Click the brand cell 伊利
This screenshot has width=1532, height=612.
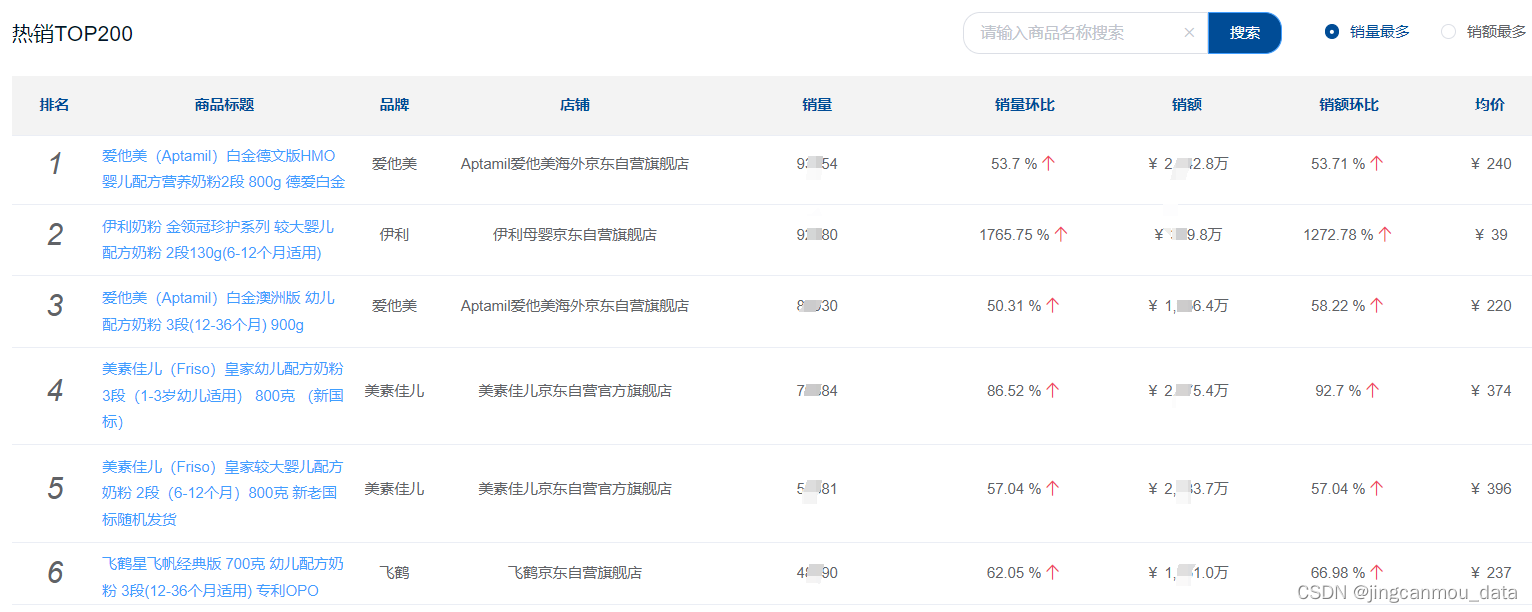tap(394, 235)
